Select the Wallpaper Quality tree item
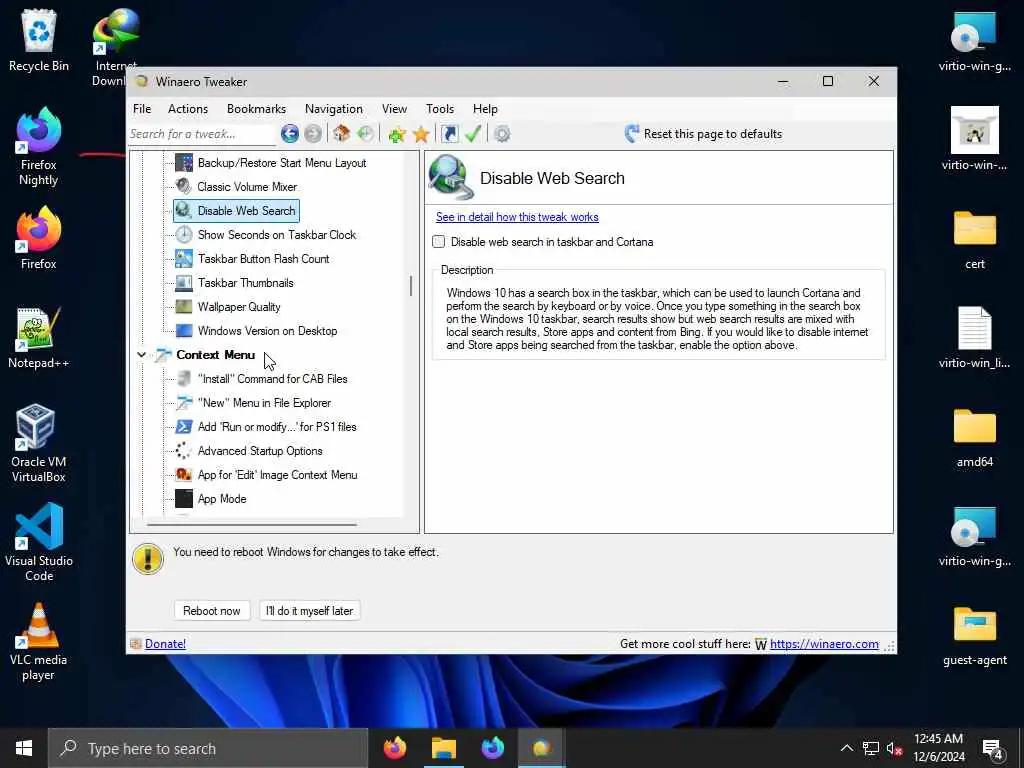This screenshot has width=1024, height=768. (239, 307)
